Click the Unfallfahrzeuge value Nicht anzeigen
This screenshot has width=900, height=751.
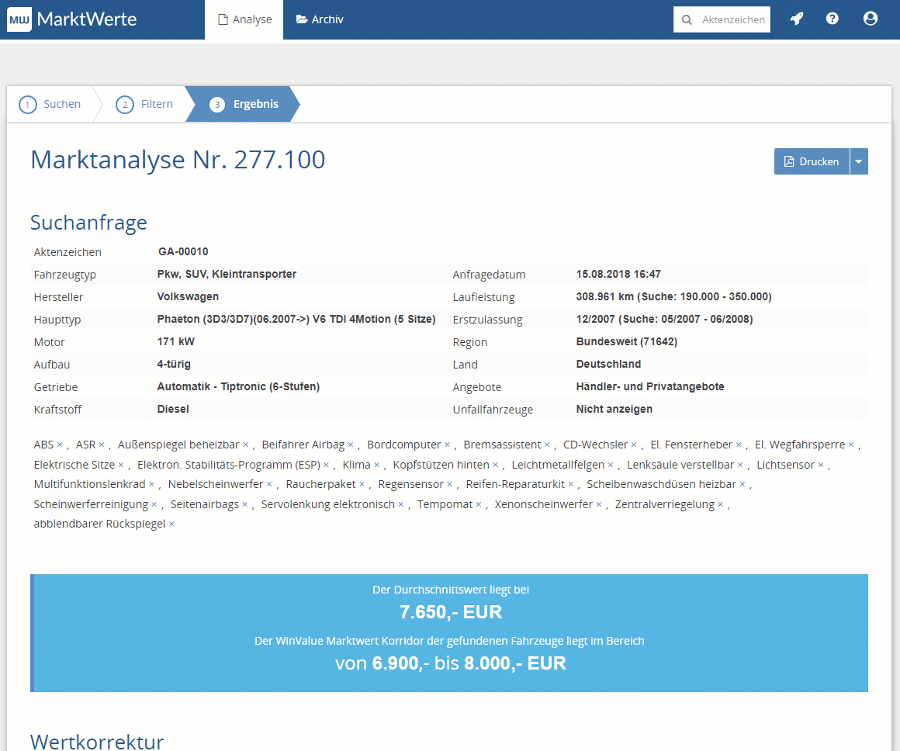click(614, 409)
